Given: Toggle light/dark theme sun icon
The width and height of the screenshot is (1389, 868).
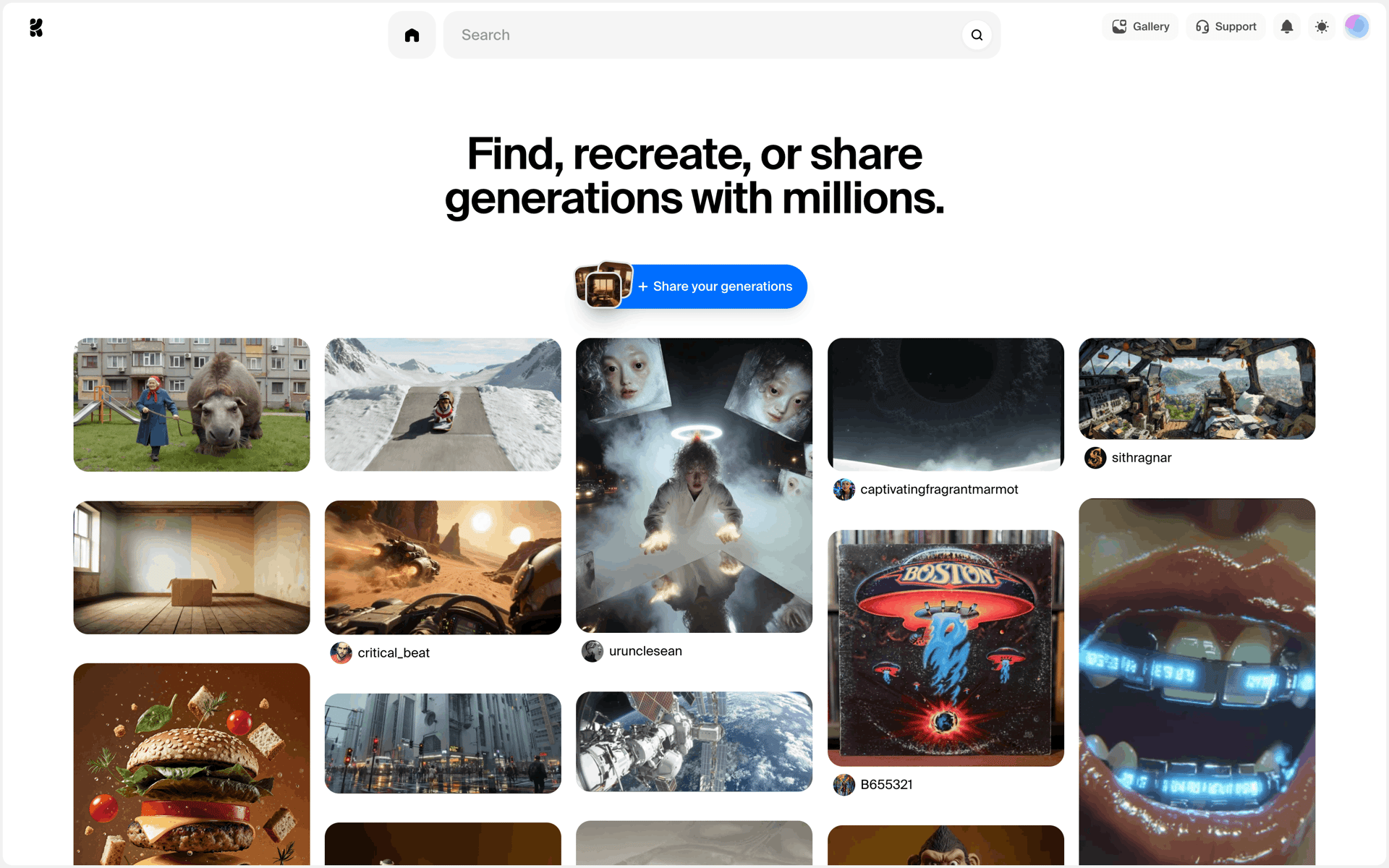Looking at the screenshot, I should point(1322,27).
